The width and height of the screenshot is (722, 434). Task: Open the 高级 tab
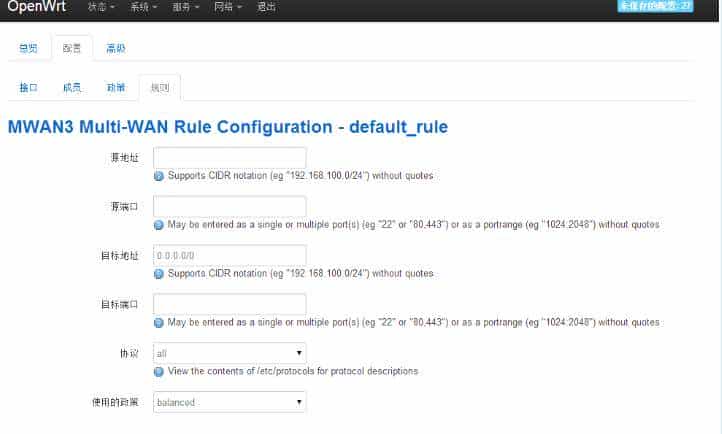pos(116,48)
